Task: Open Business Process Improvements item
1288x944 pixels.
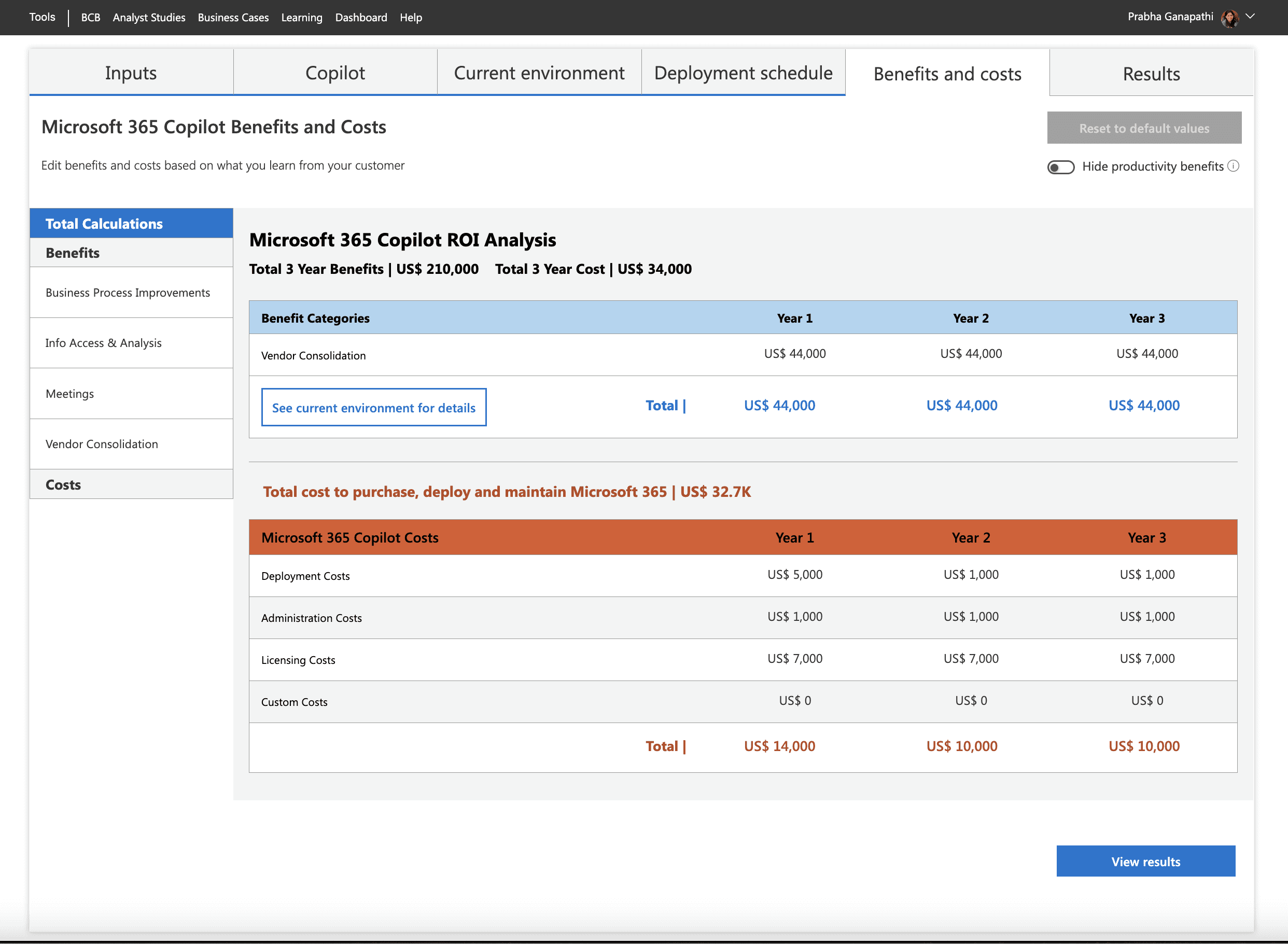Action: pyautogui.click(x=131, y=293)
